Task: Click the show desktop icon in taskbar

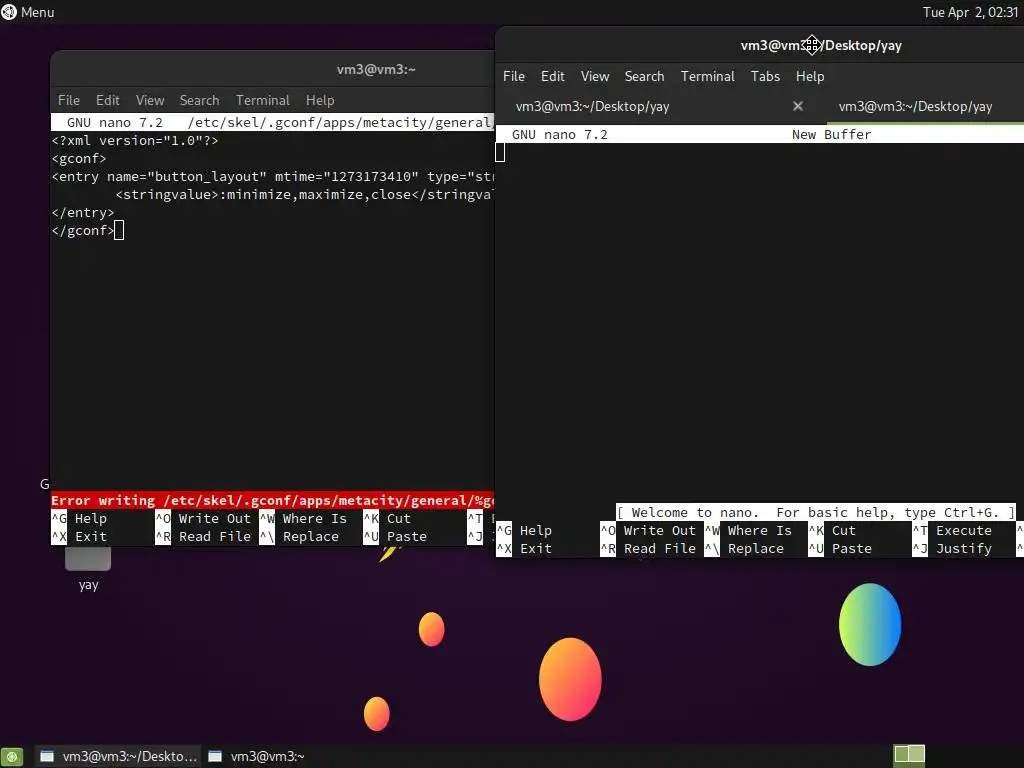Action: (x=12, y=756)
